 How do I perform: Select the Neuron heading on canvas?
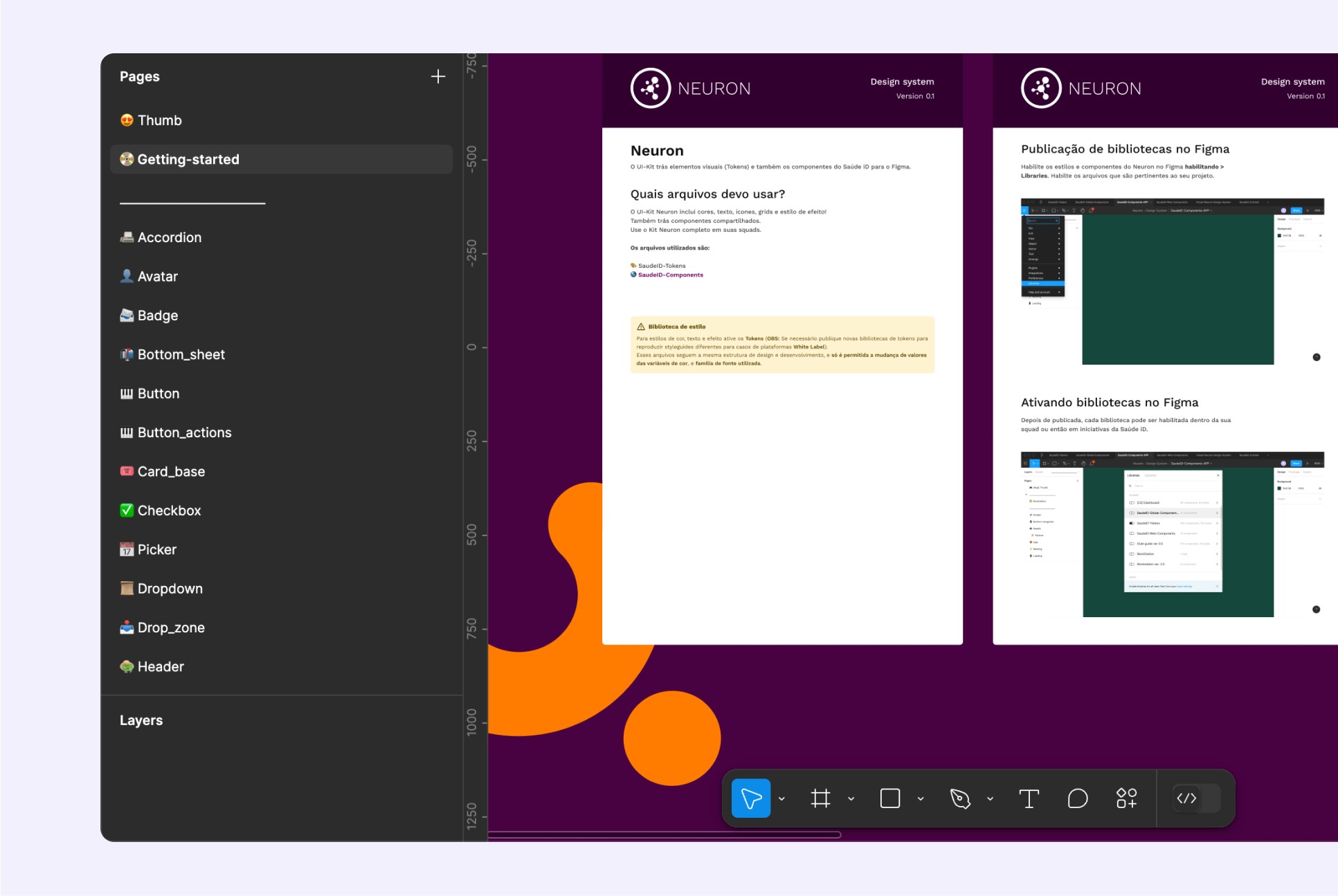click(x=657, y=151)
